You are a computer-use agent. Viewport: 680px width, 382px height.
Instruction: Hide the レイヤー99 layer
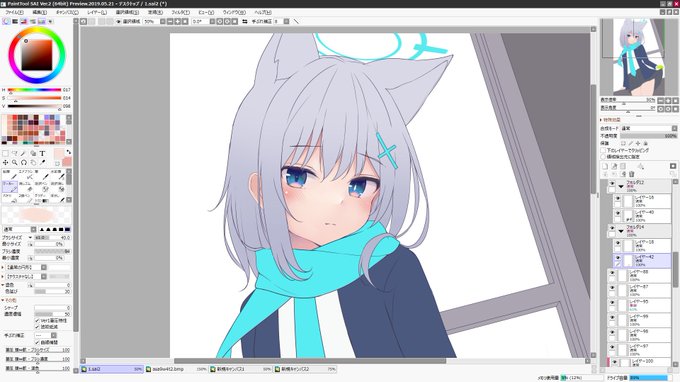tap(612, 318)
